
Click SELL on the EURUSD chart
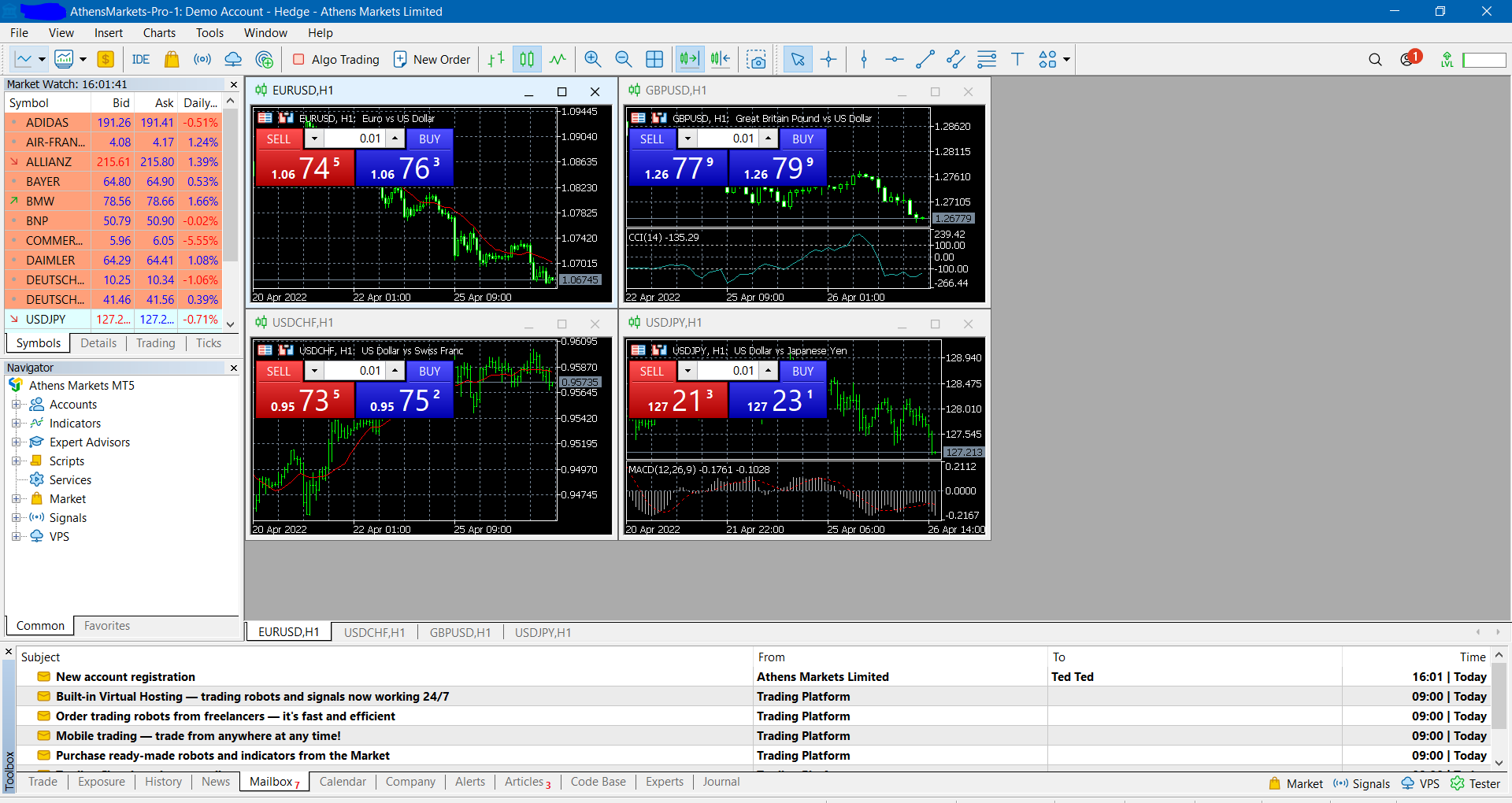279,139
